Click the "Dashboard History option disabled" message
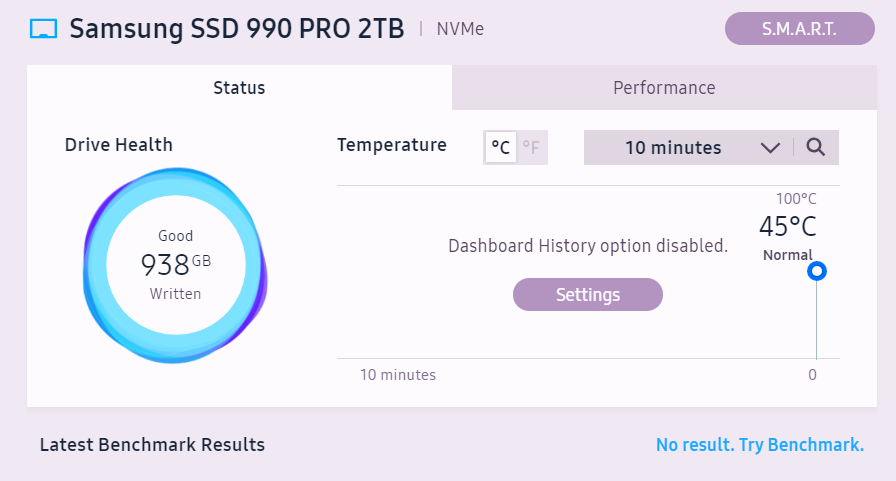896x481 pixels. click(x=587, y=246)
